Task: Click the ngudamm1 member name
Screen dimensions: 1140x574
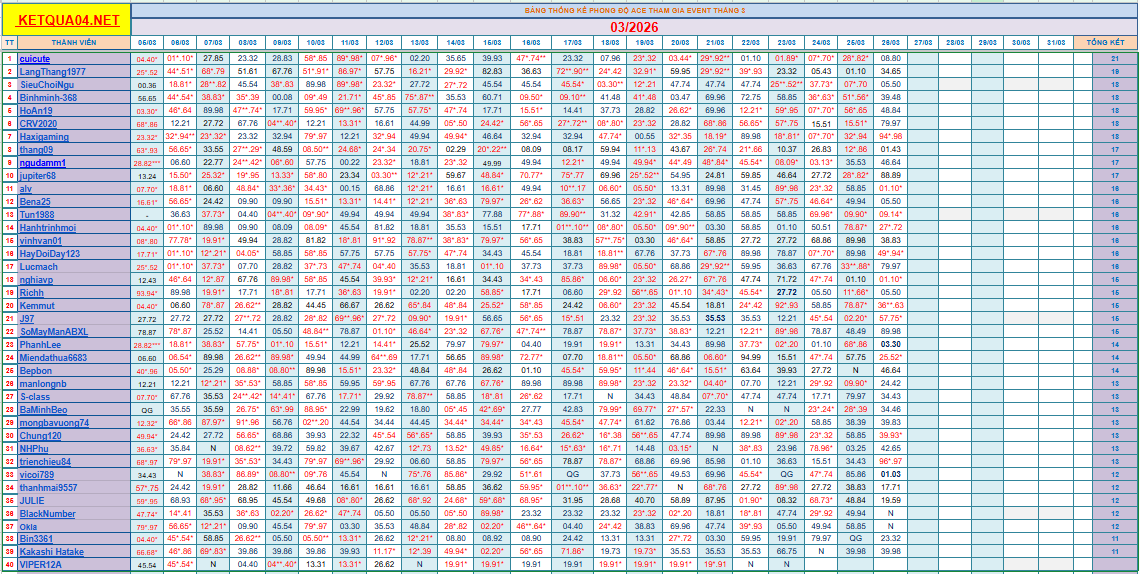Action: tap(43, 162)
